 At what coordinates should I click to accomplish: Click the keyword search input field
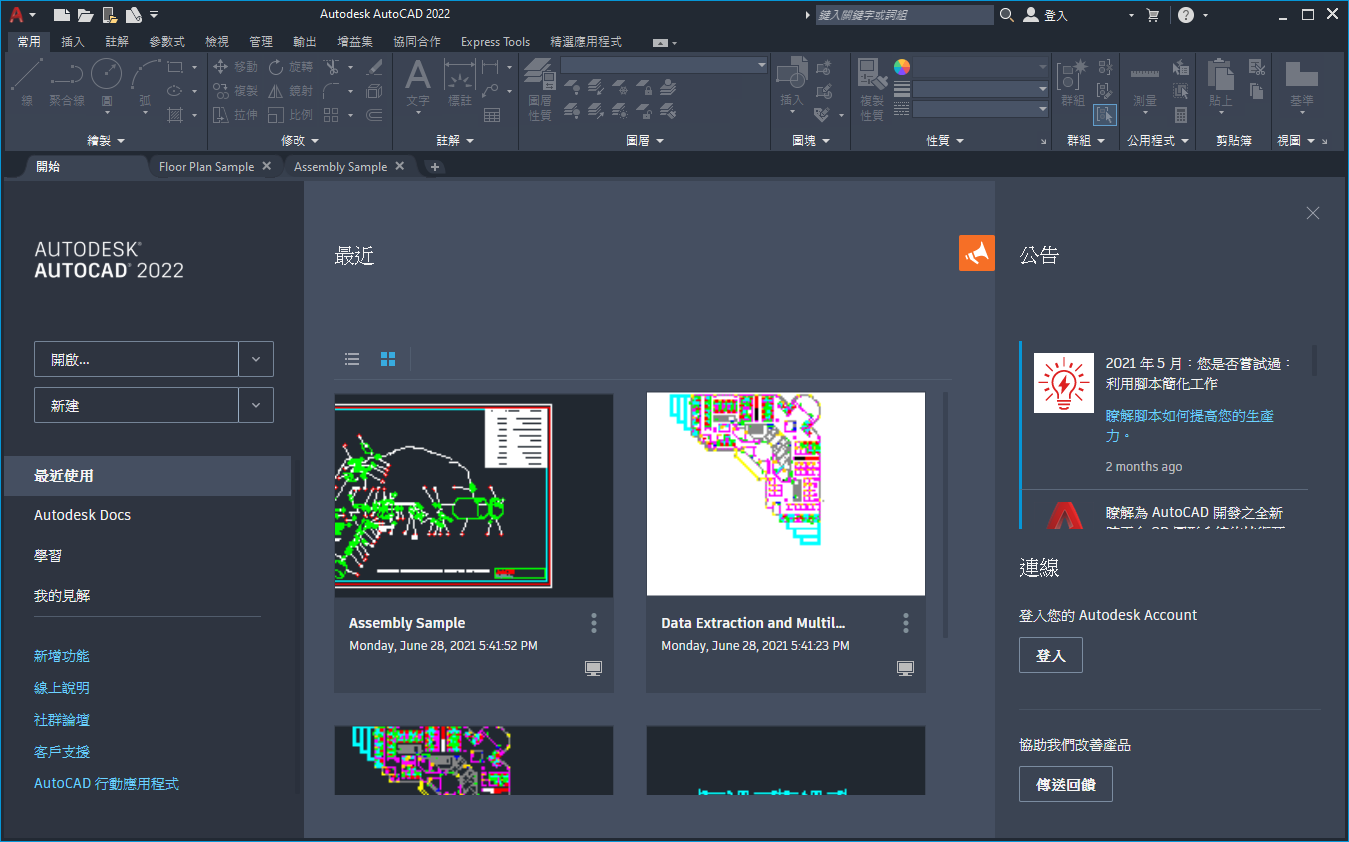(904, 15)
